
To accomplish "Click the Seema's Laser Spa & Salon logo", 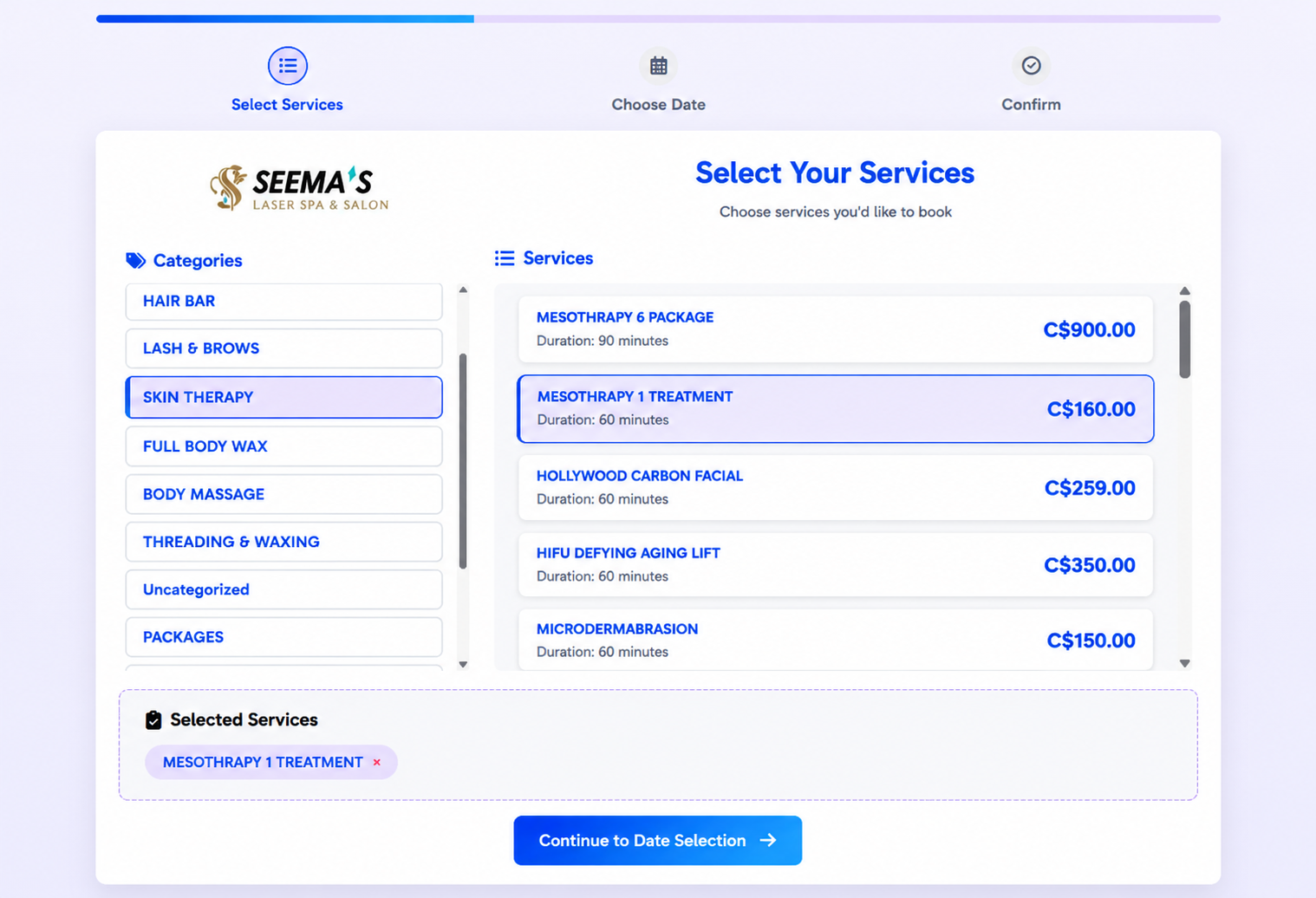I will pyautogui.click(x=299, y=187).
